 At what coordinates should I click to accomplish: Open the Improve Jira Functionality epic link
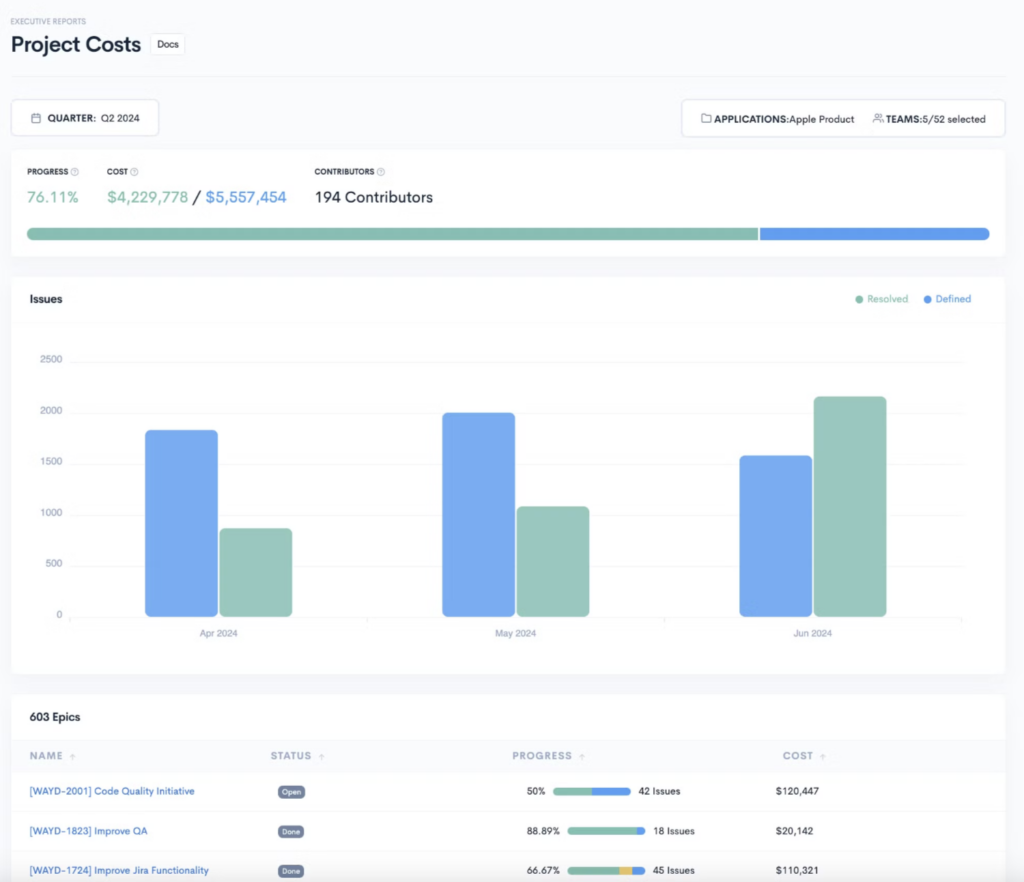point(119,870)
